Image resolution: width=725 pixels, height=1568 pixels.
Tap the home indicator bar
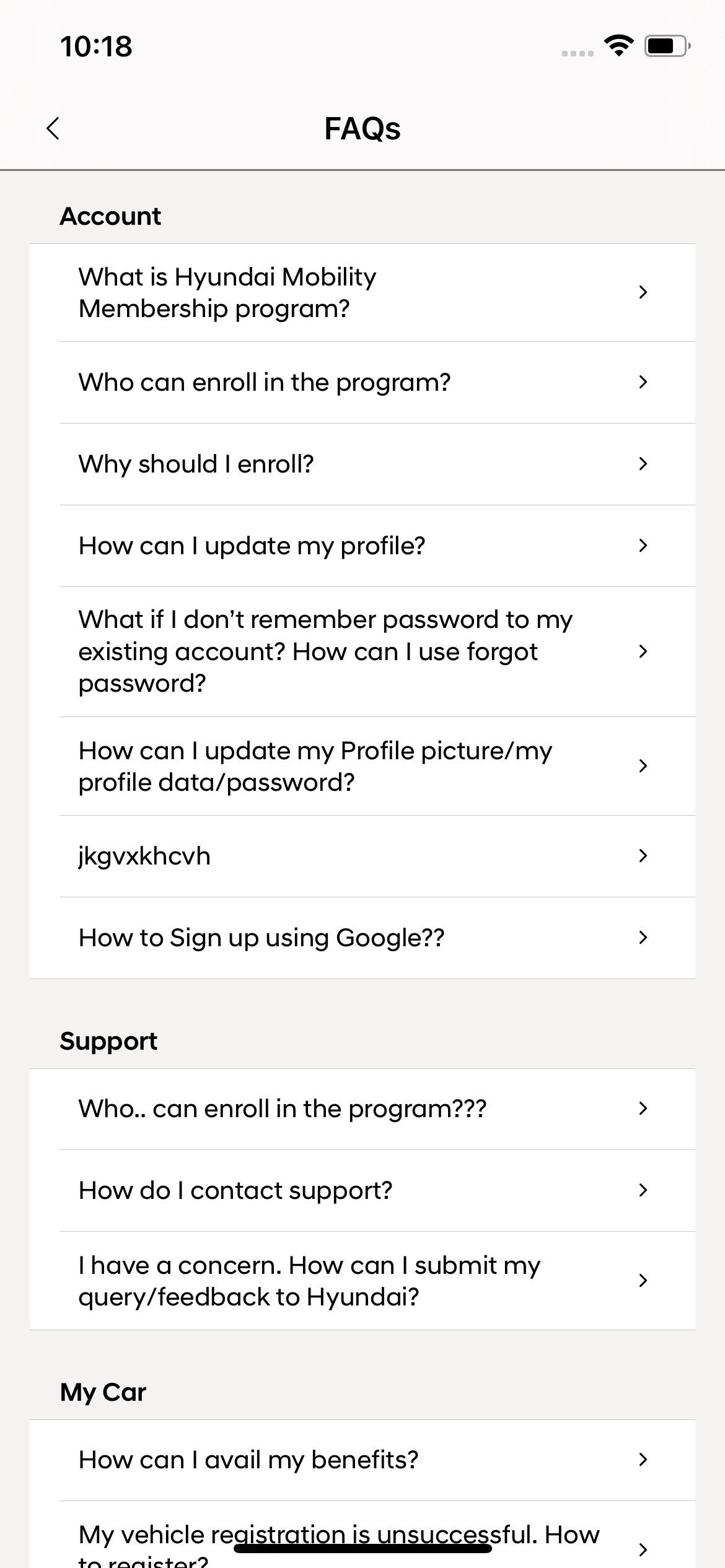point(362,1549)
